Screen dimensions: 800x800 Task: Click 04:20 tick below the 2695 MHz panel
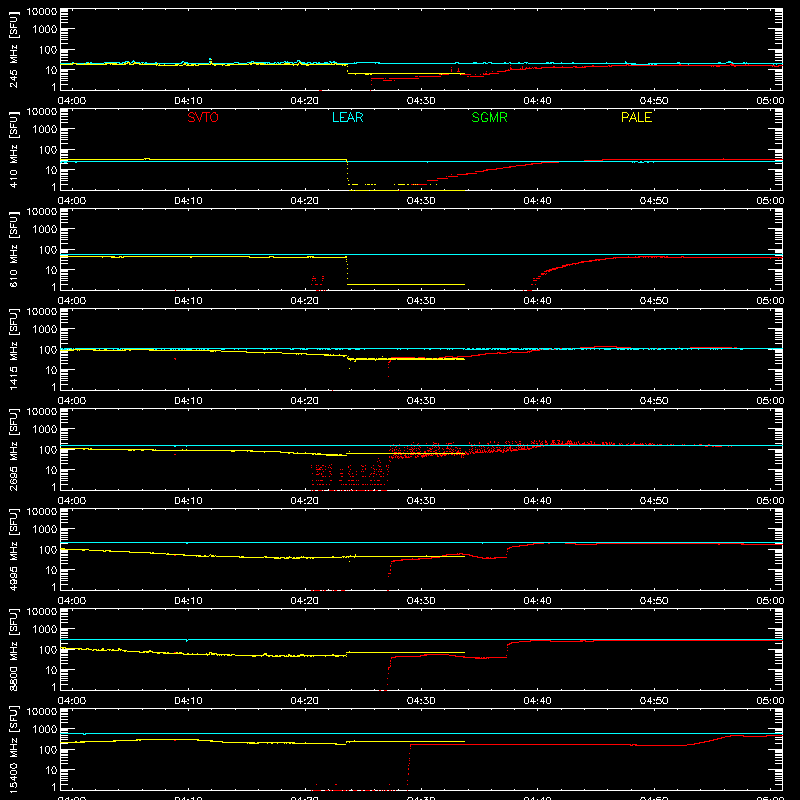coord(305,501)
